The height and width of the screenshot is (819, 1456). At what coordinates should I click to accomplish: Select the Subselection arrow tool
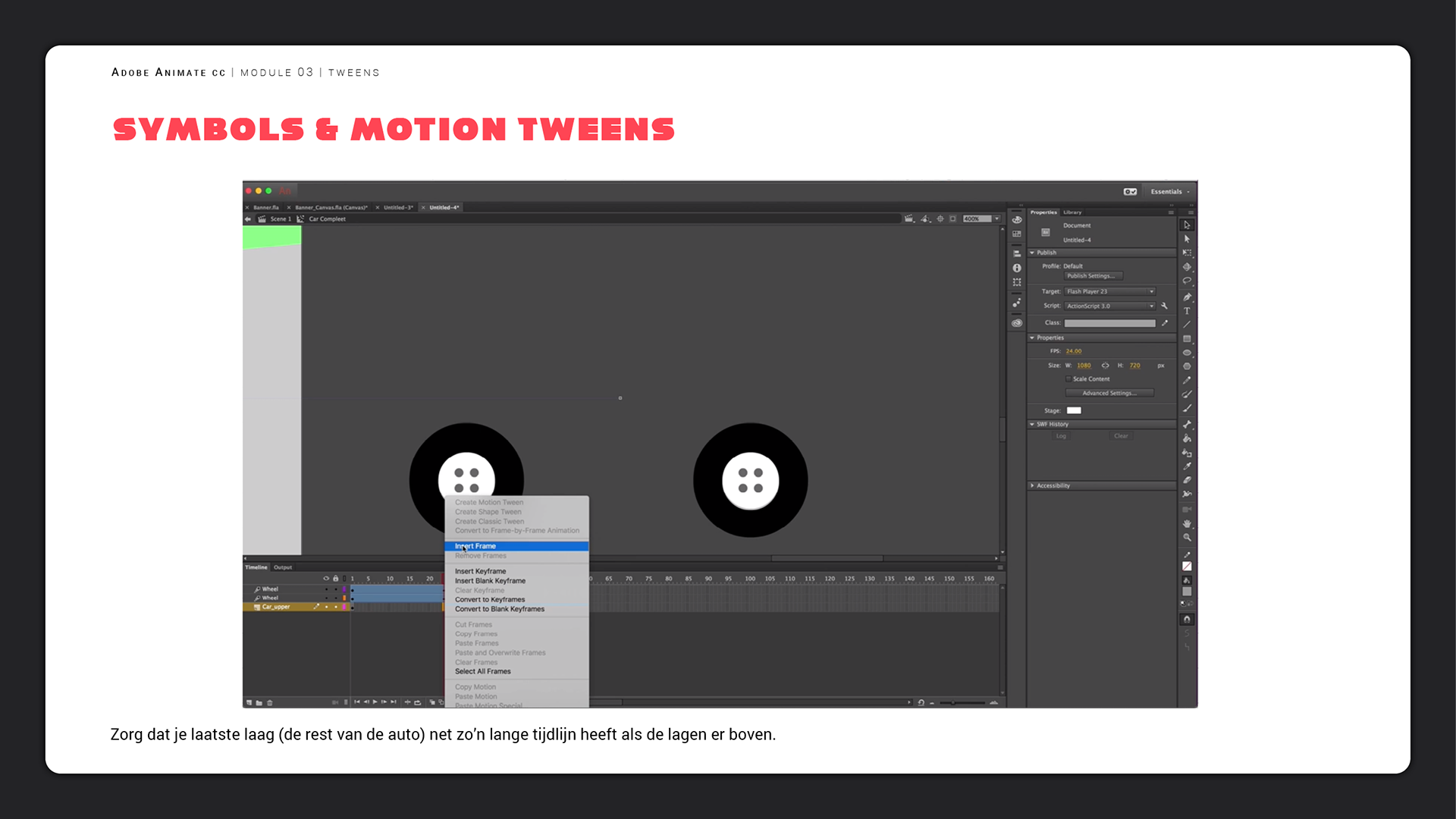1187,239
